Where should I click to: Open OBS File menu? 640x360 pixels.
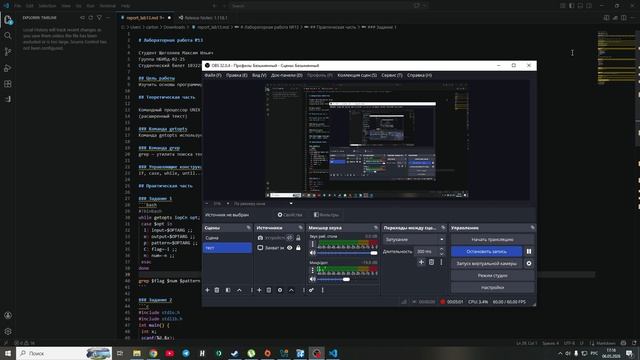coord(213,76)
